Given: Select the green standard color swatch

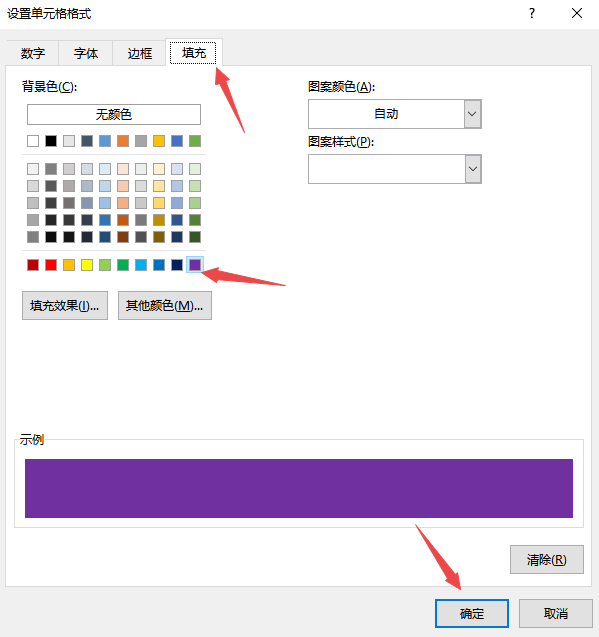Looking at the screenshot, I should (123, 265).
